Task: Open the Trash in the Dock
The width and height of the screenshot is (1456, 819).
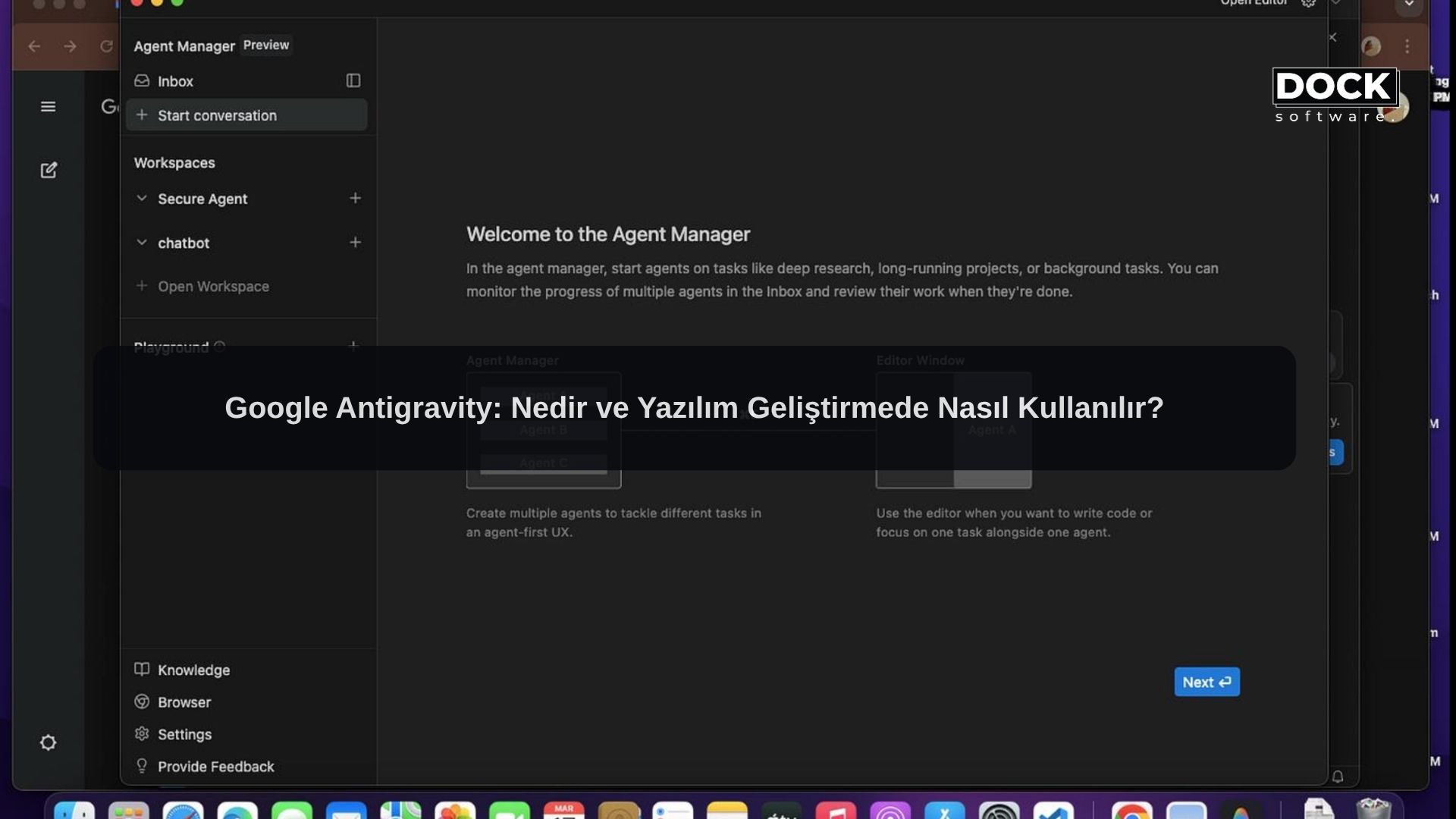Action: click(1373, 808)
